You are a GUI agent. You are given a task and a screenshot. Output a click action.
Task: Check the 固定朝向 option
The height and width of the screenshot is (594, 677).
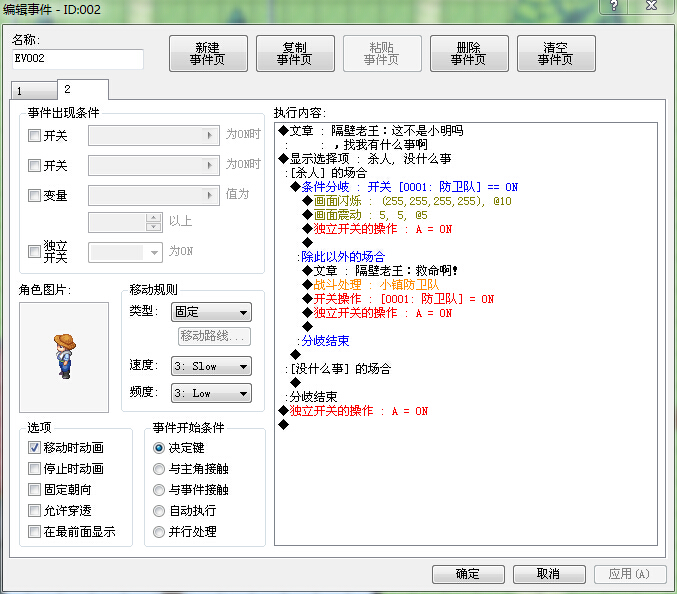point(34,490)
